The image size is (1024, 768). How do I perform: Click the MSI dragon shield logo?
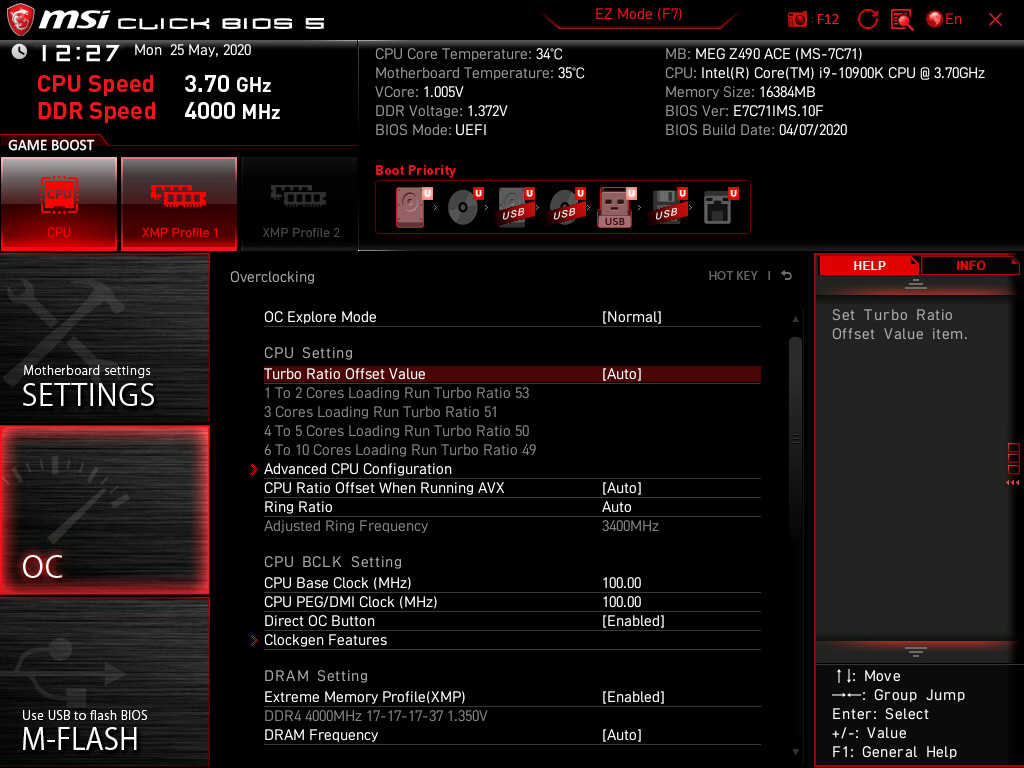pyautogui.click(x=20, y=19)
